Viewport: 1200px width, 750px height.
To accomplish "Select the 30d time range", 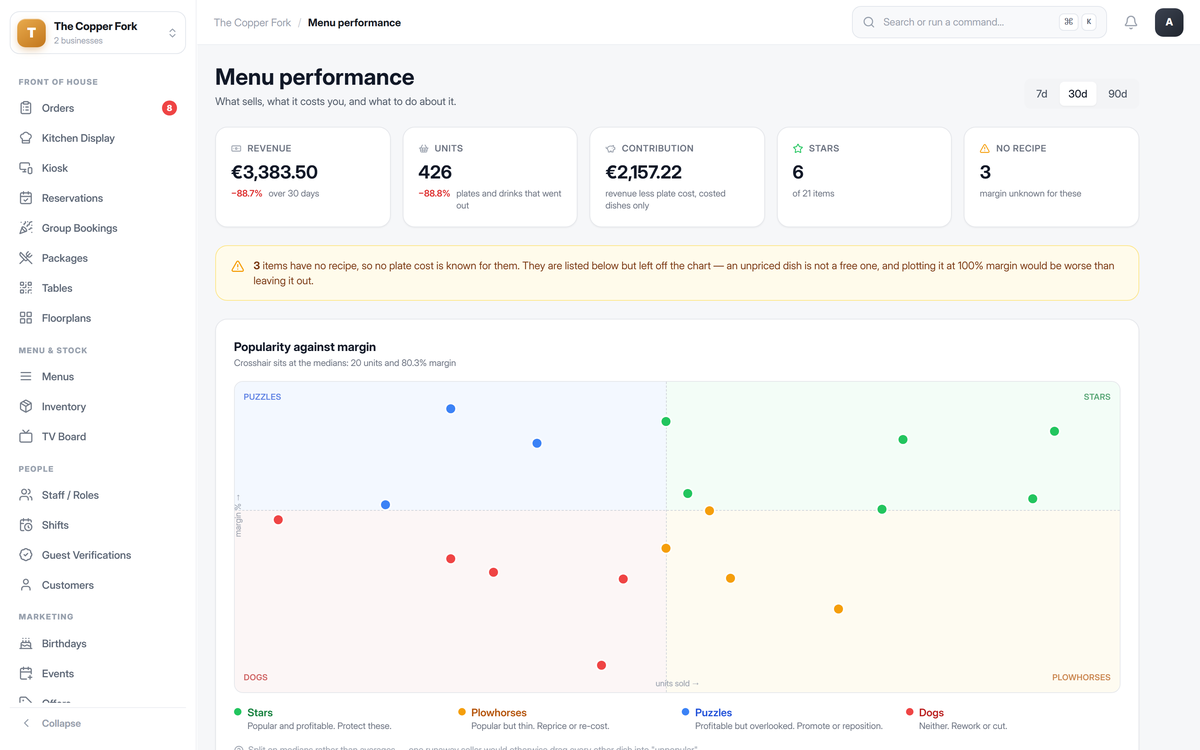I will pos(1078,94).
